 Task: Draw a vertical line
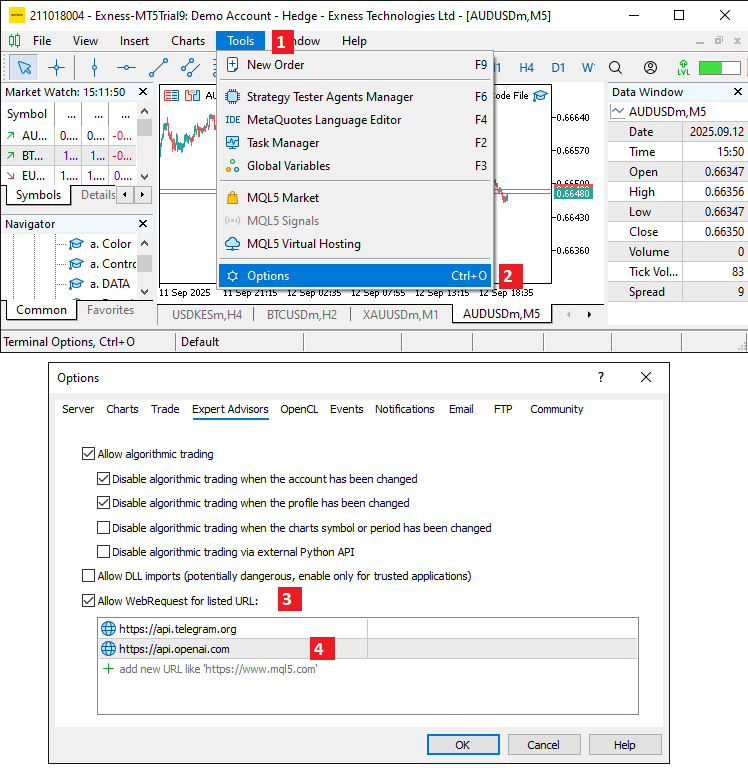[x=94, y=67]
